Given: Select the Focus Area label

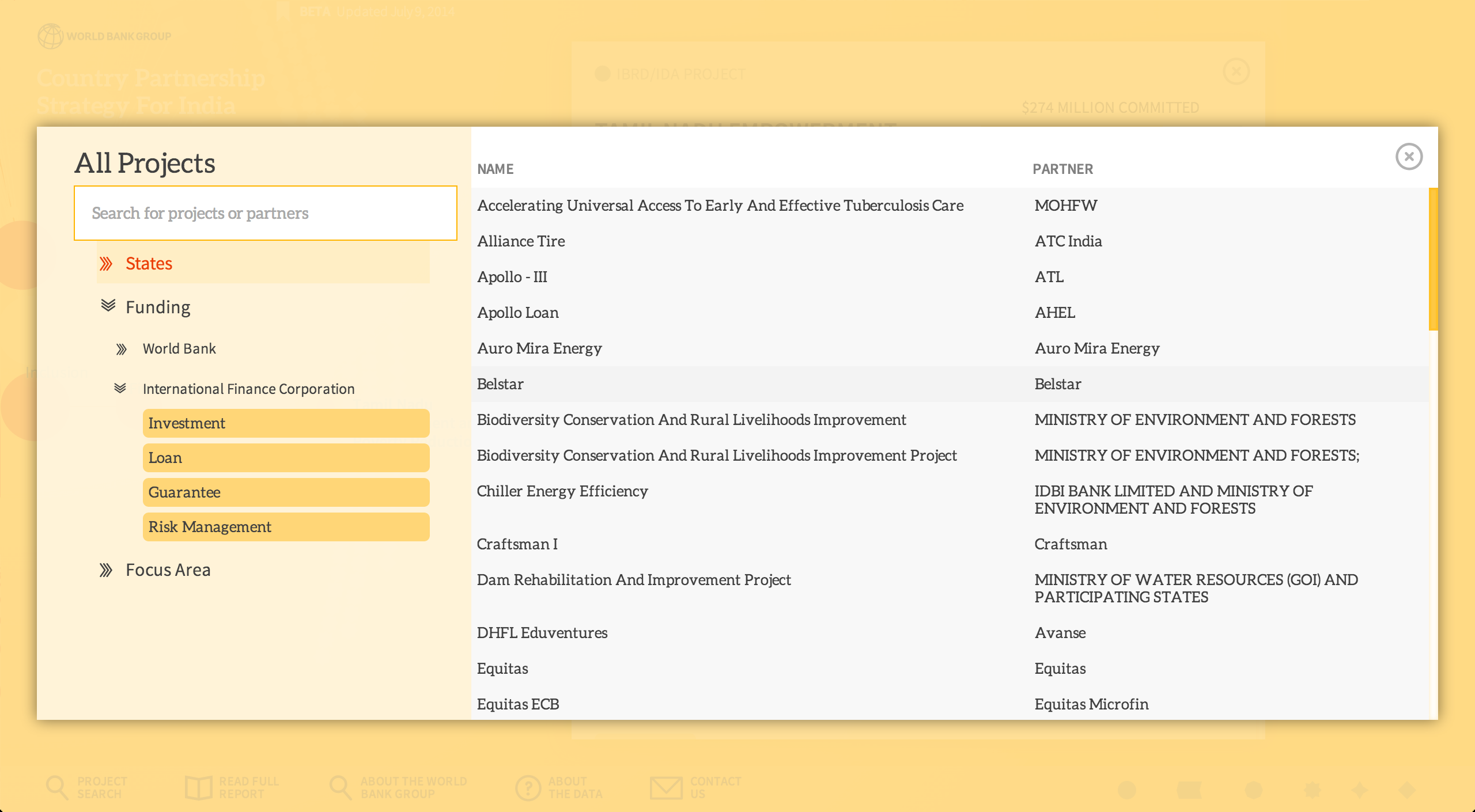Looking at the screenshot, I should point(168,570).
